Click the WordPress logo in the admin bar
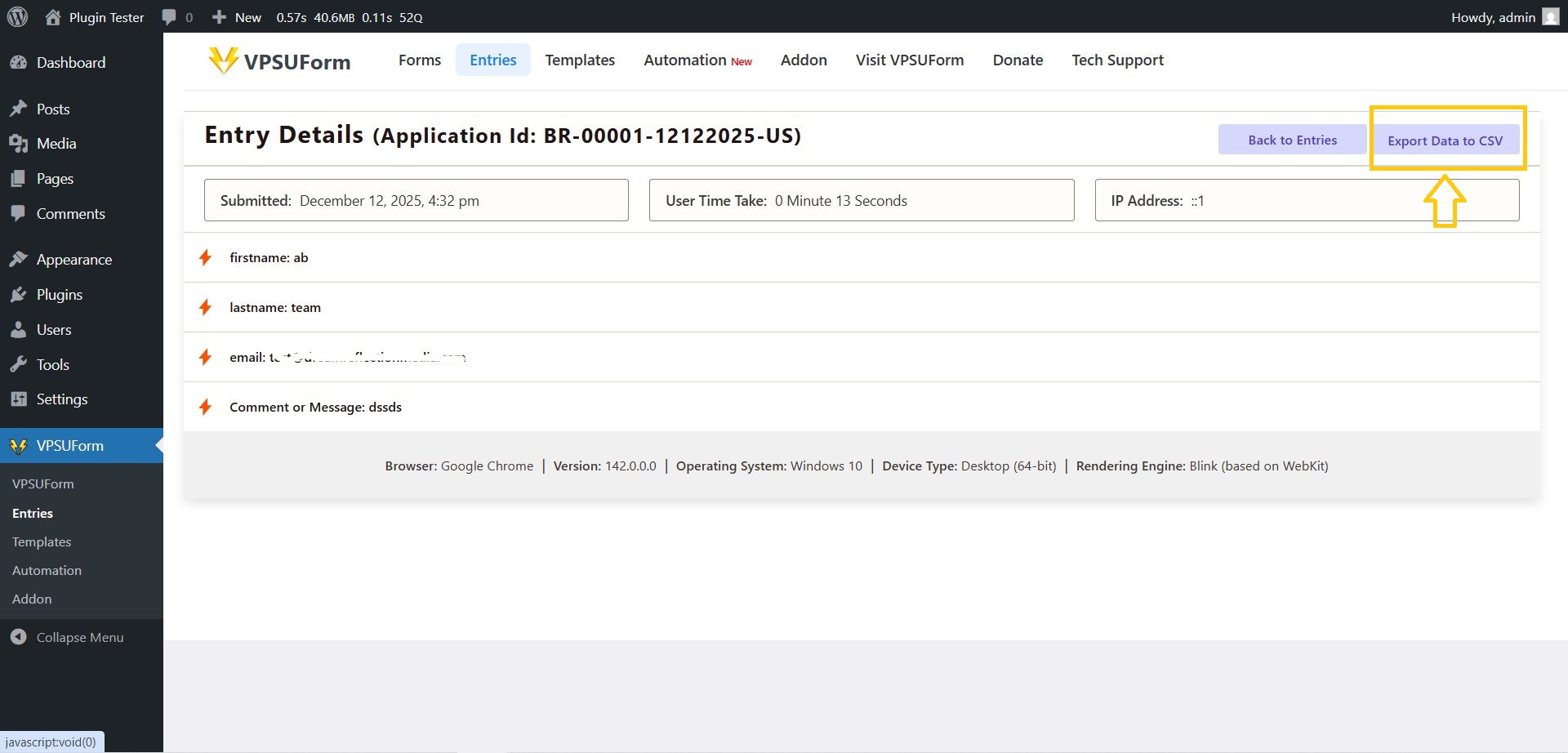 [x=17, y=16]
